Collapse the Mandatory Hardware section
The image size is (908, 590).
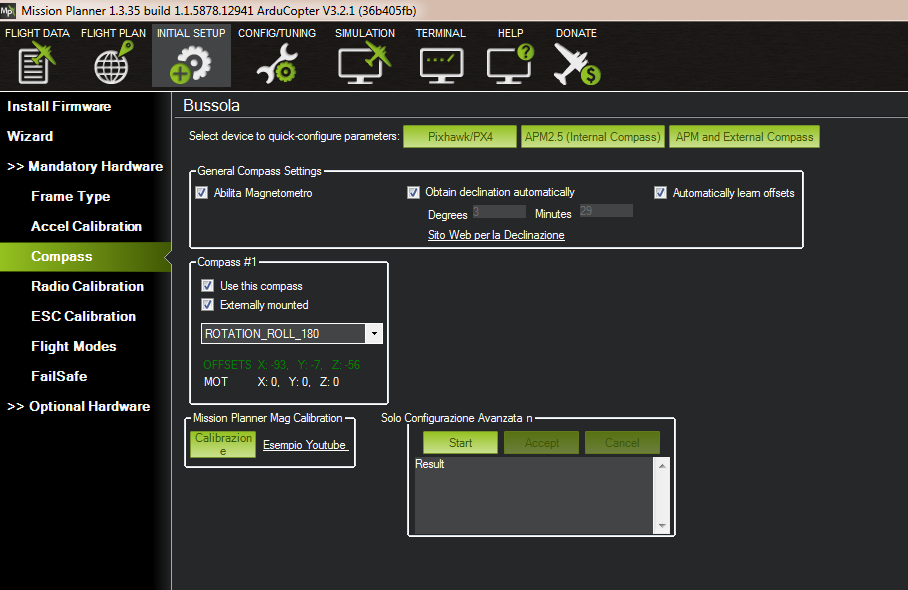point(85,166)
